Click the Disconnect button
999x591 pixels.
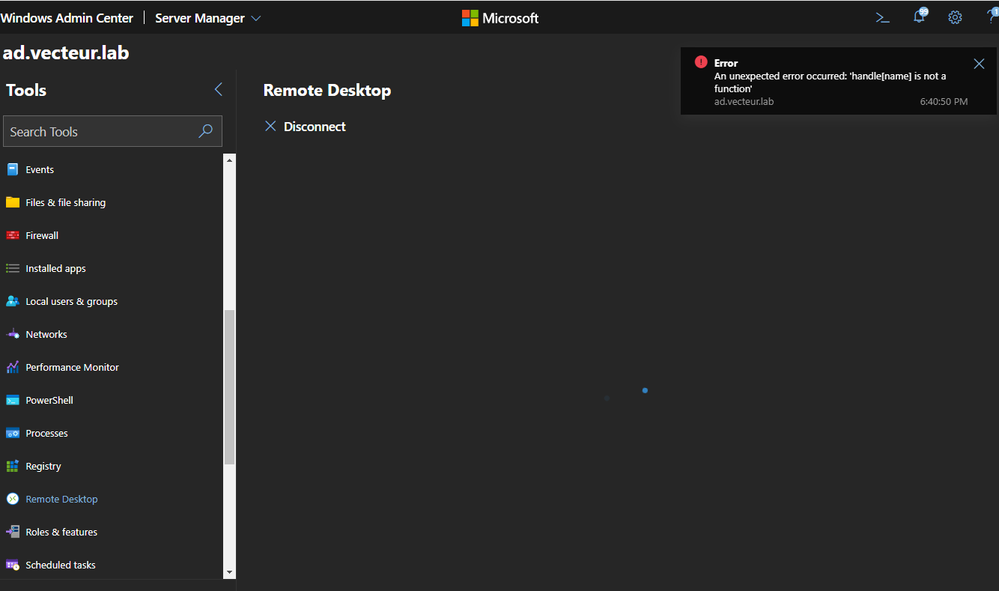305,126
